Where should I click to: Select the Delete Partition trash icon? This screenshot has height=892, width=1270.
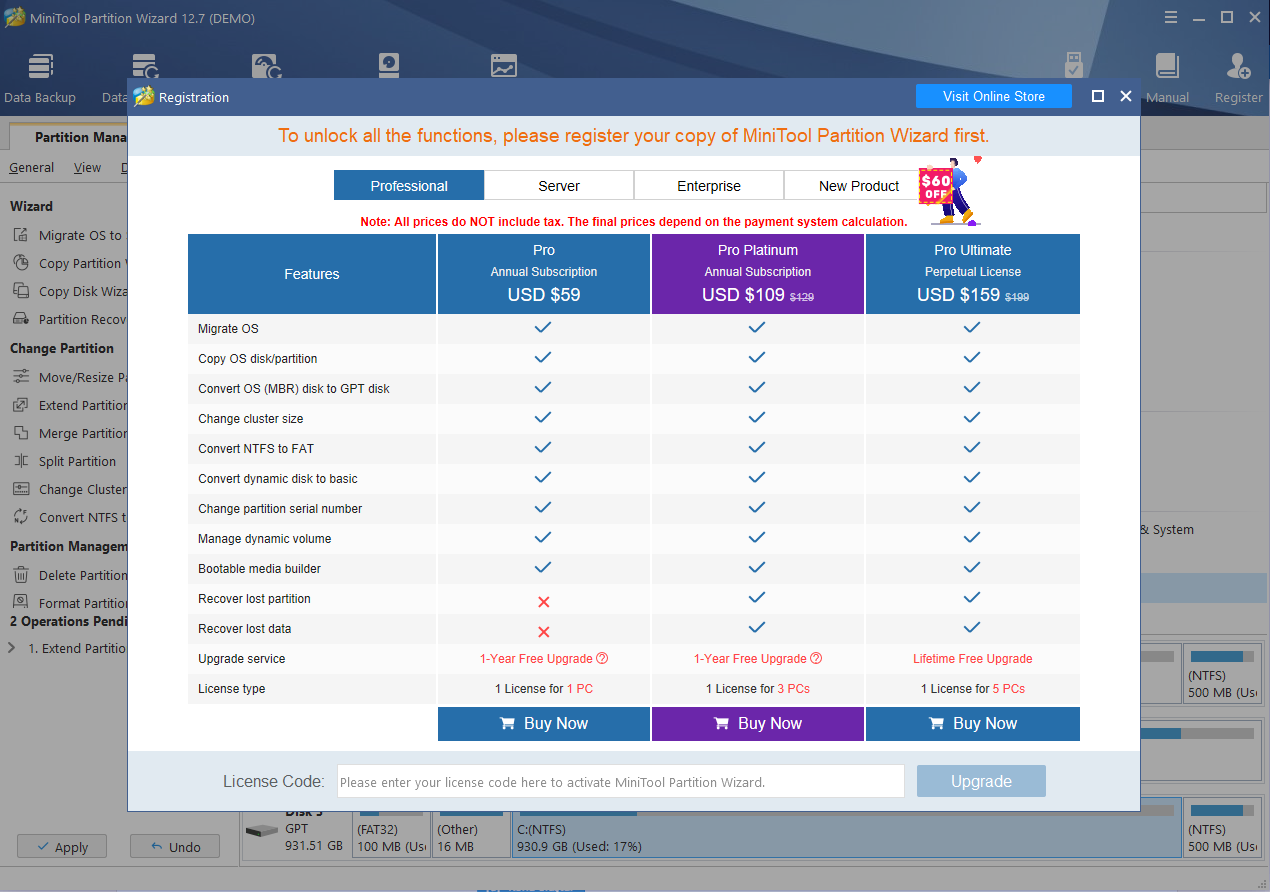pos(21,575)
